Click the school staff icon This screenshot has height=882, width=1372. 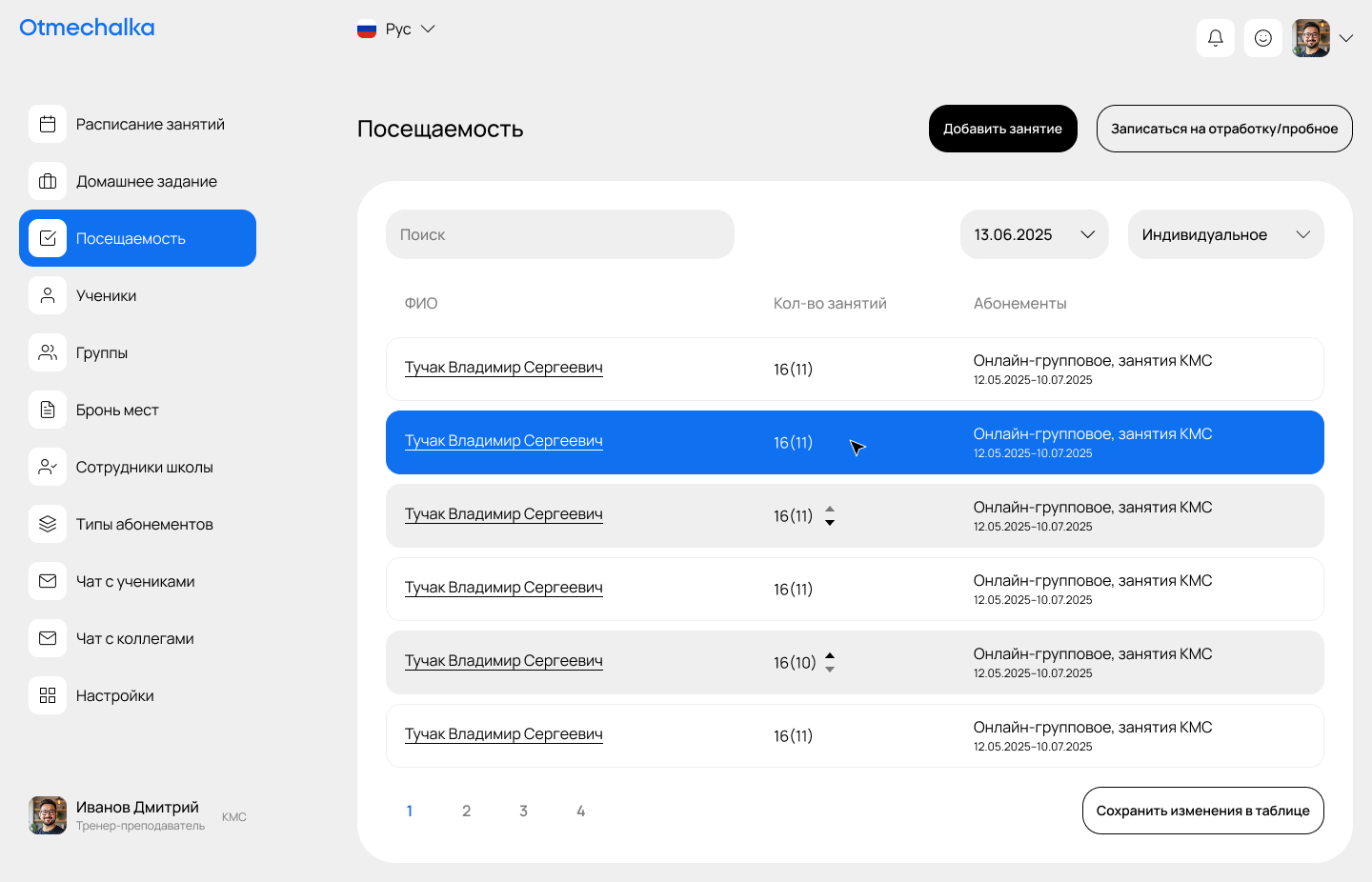pos(48,467)
